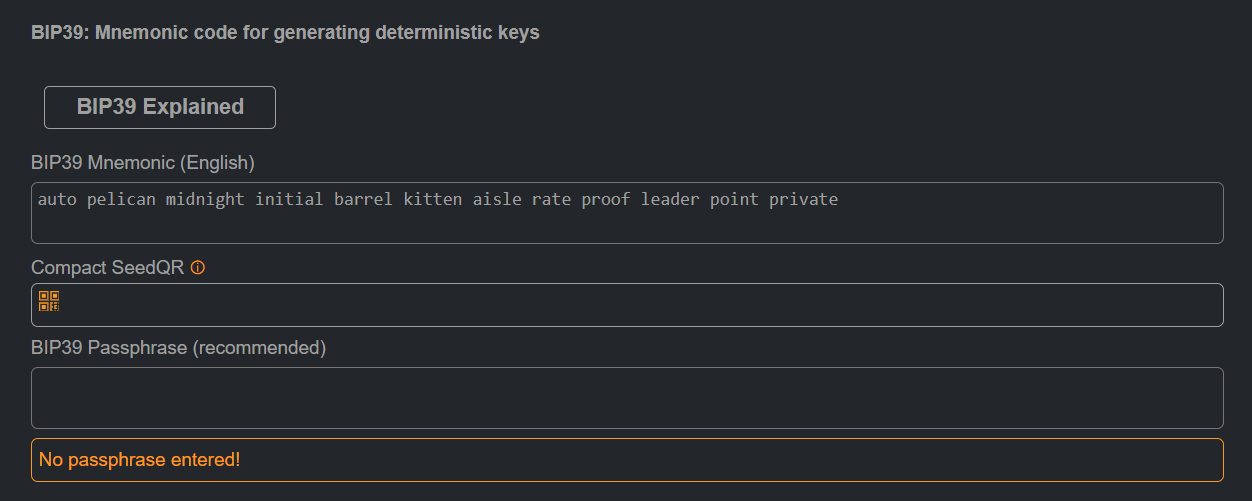Place cursor on the word "proof"
The height and width of the screenshot is (501, 1252).
point(606,199)
